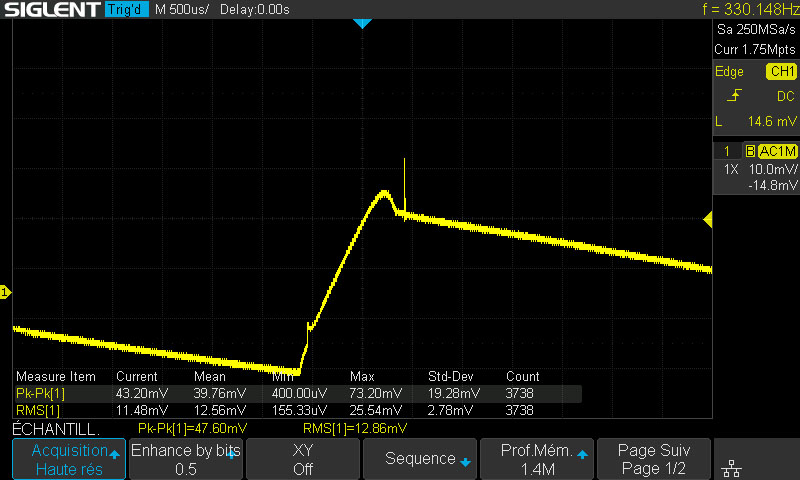Toggle the XY Off mode

pyautogui.click(x=303, y=459)
